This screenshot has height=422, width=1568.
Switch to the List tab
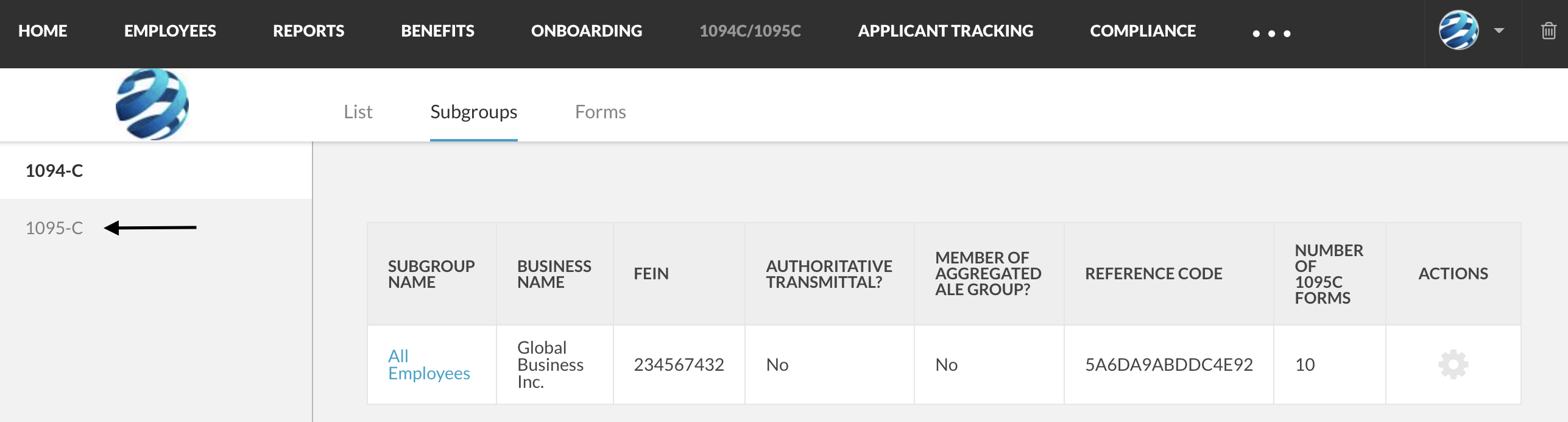358,112
